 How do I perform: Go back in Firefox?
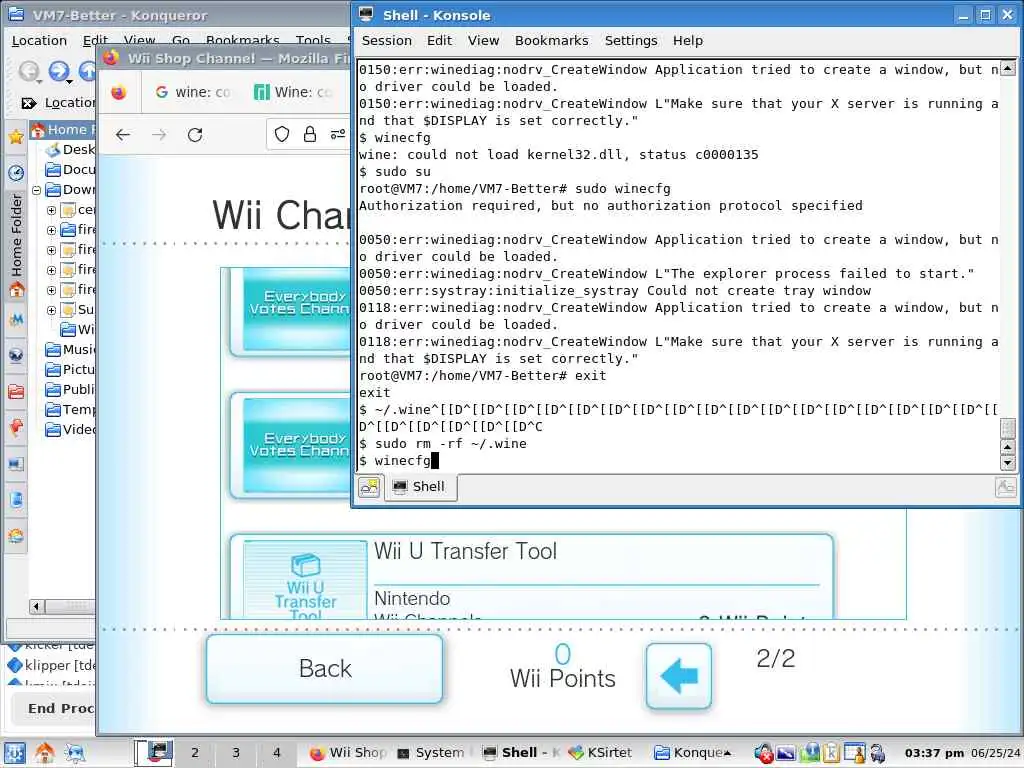[123, 135]
